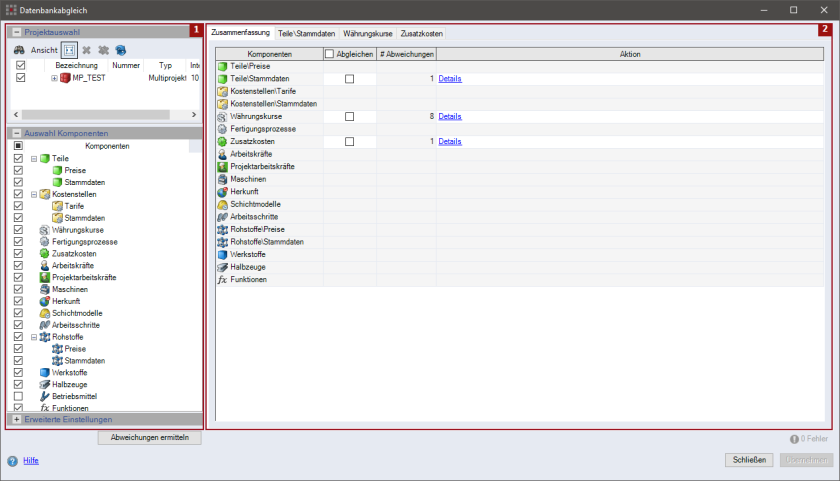Screen dimensions: 840x481
Task: Enable the Betriebsmittel checkbox
Action: tap(18, 396)
